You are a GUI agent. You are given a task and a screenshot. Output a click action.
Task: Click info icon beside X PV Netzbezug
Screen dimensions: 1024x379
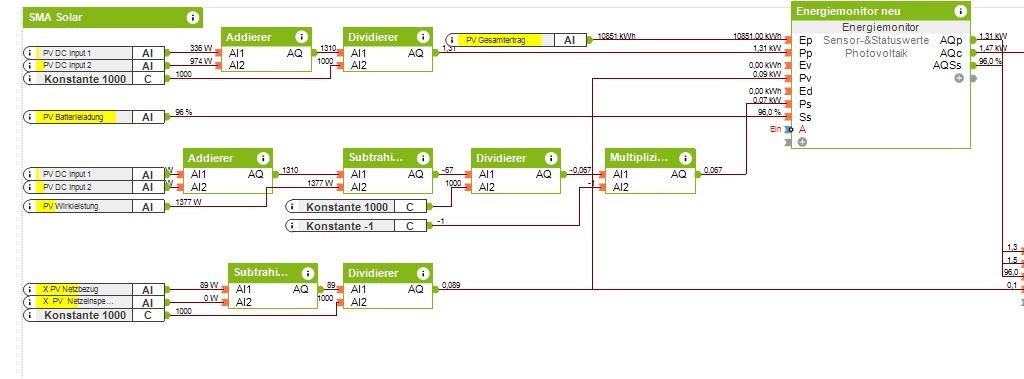point(30,289)
